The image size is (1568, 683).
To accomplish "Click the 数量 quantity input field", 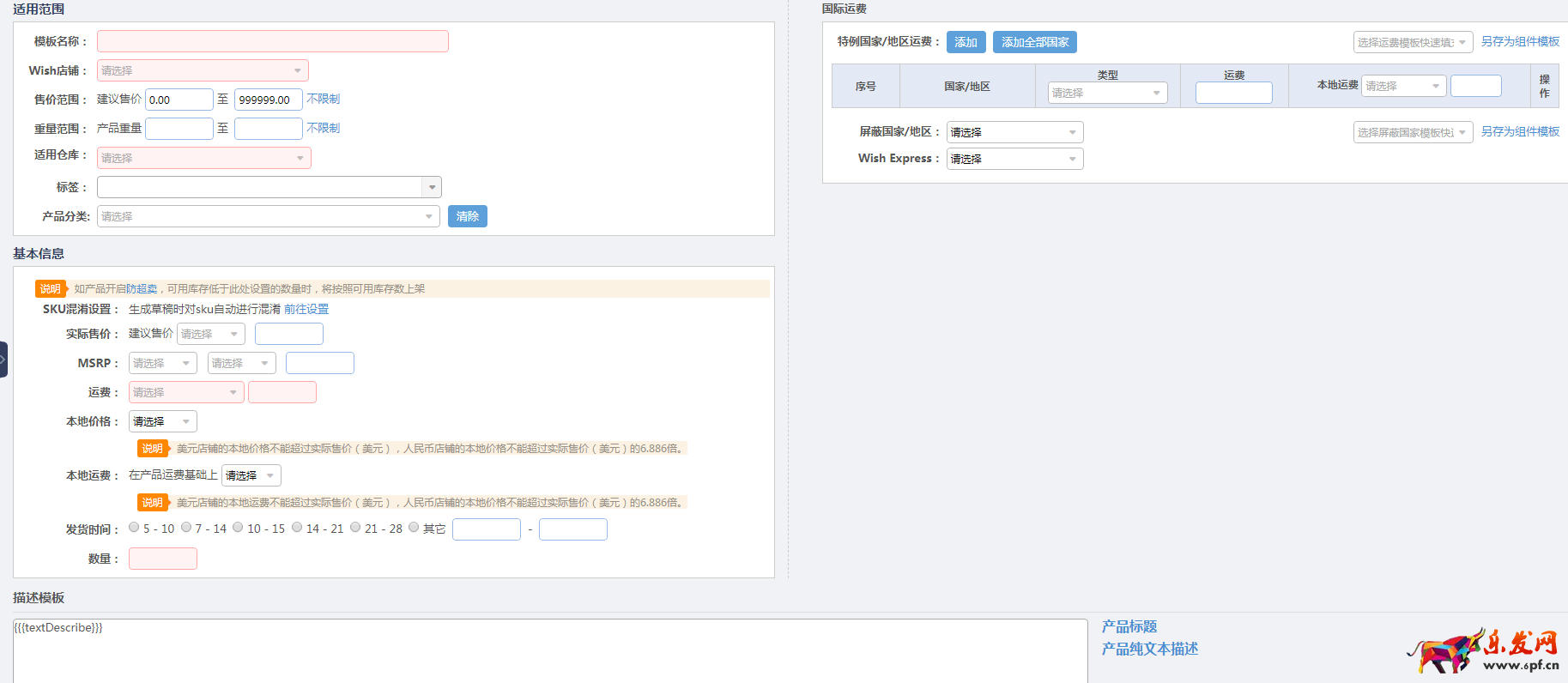I will (163, 559).
